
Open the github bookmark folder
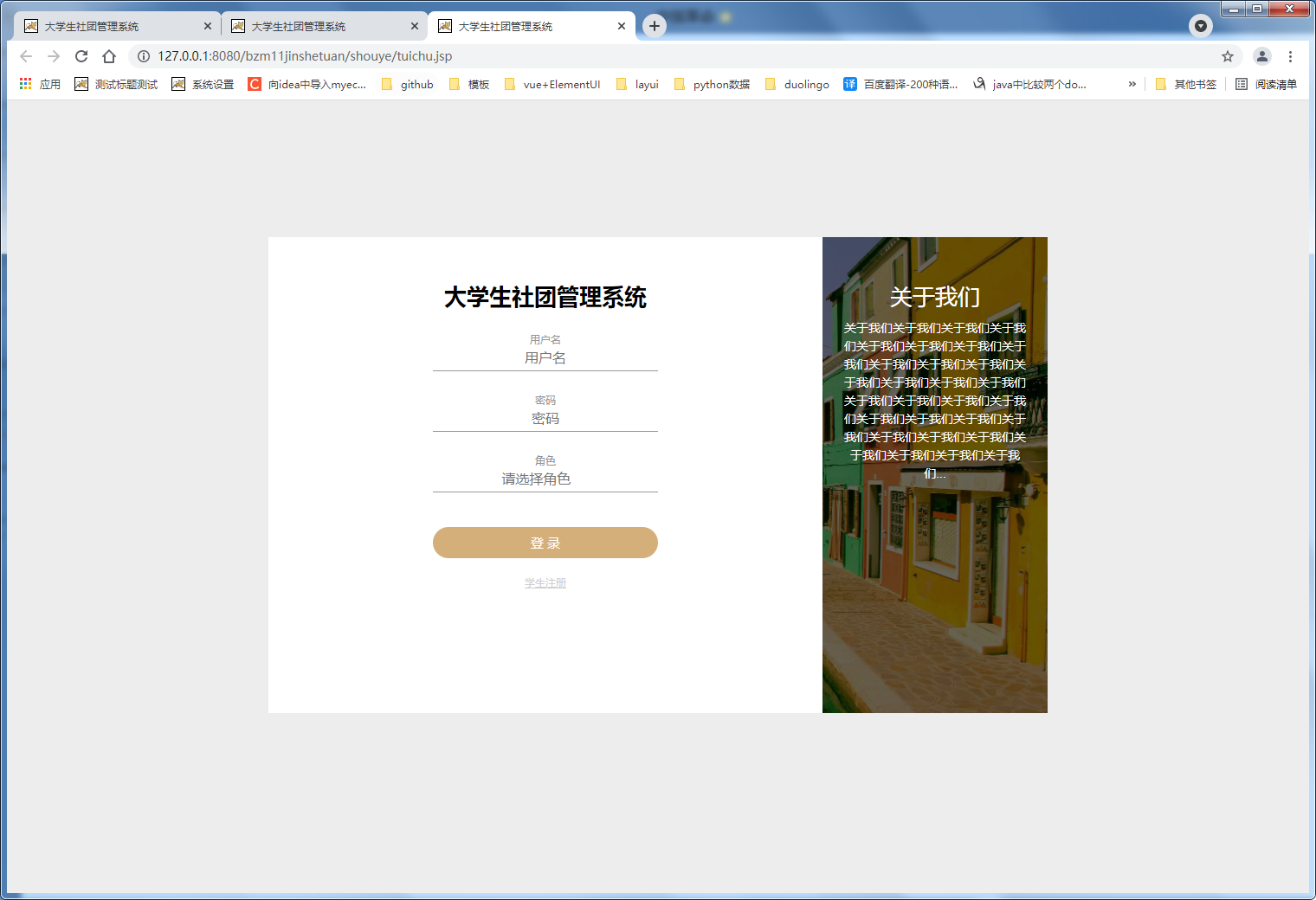click(x=407, y=84)
